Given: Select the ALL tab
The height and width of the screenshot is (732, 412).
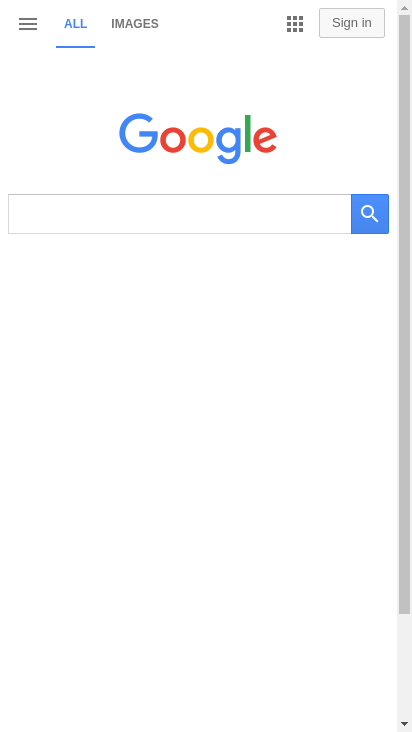Looking at the screenshot, I should click(75, 24).
